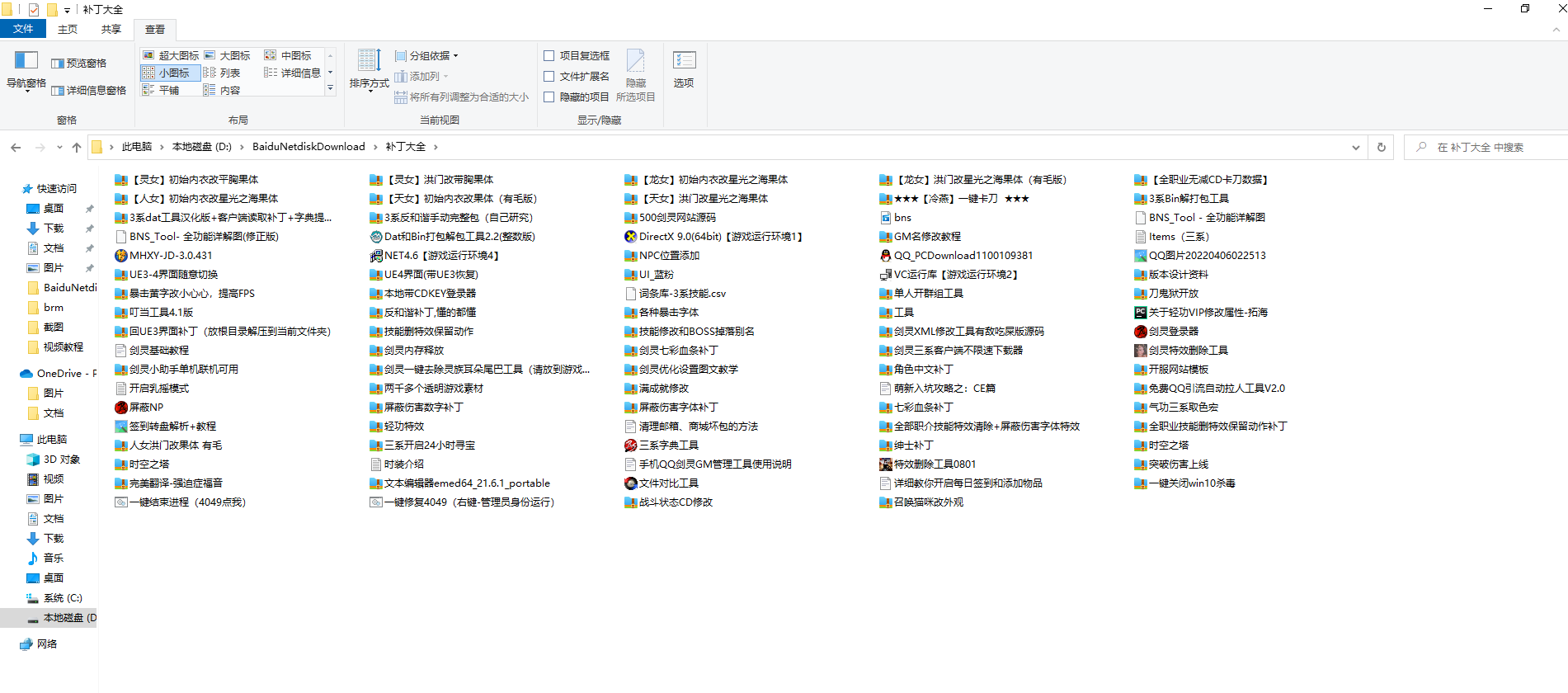The width and height of the screenshot is (1568, 693).
Task: Open 屏蔽NP item
Action: pos(139,408)
